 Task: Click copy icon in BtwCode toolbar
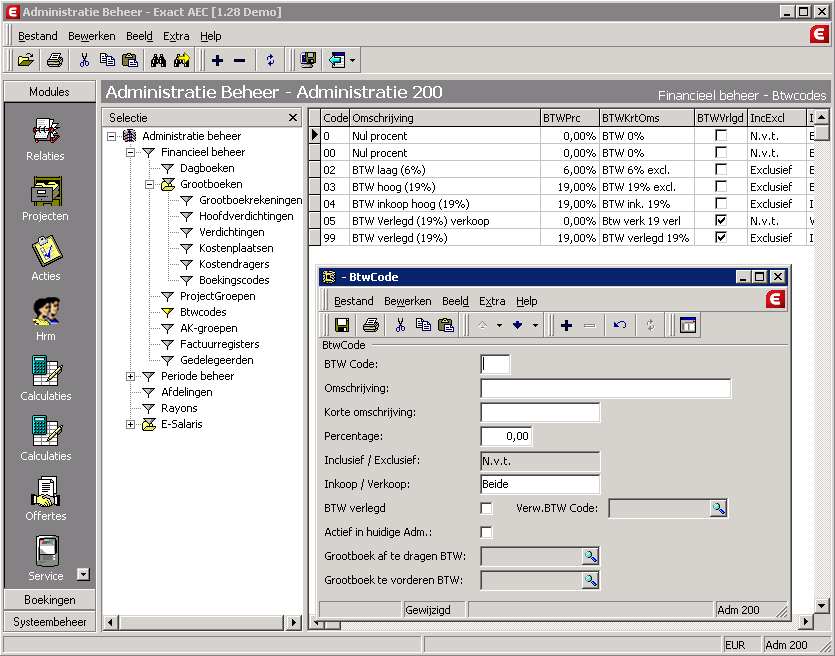(423, 325)
